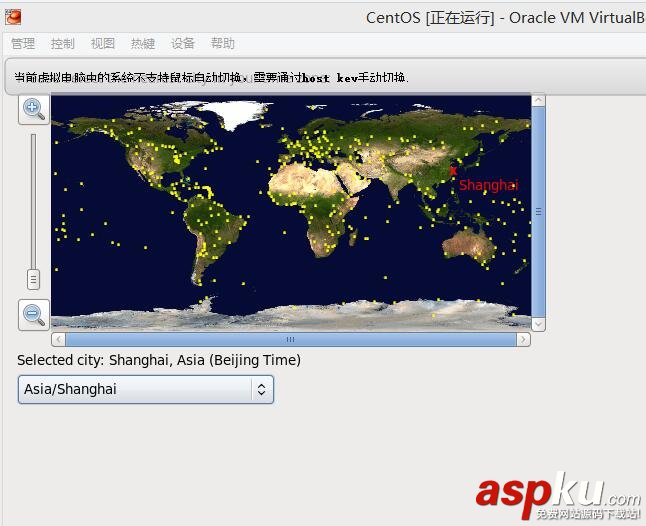Open the 控制 menu

click(x=63, y=43)
